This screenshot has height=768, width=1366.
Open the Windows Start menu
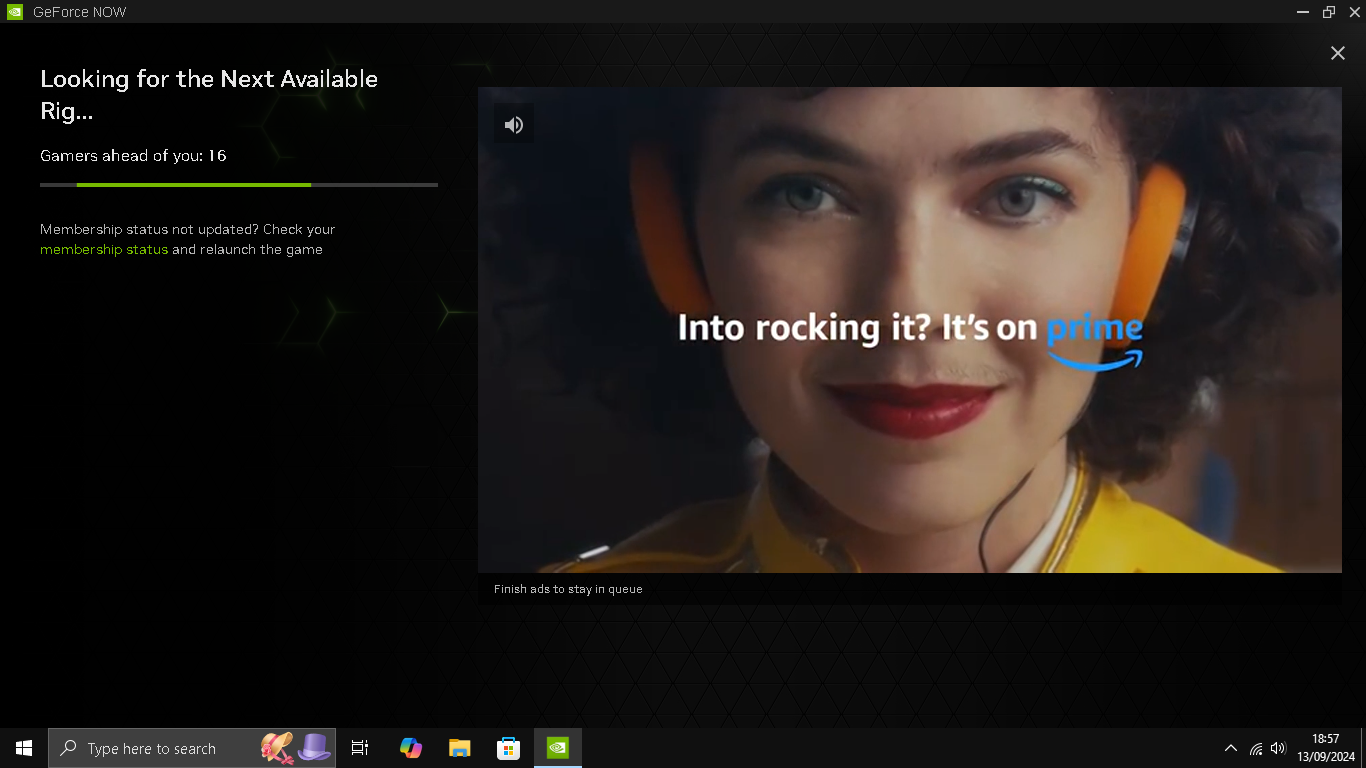[x=24, y=748]
